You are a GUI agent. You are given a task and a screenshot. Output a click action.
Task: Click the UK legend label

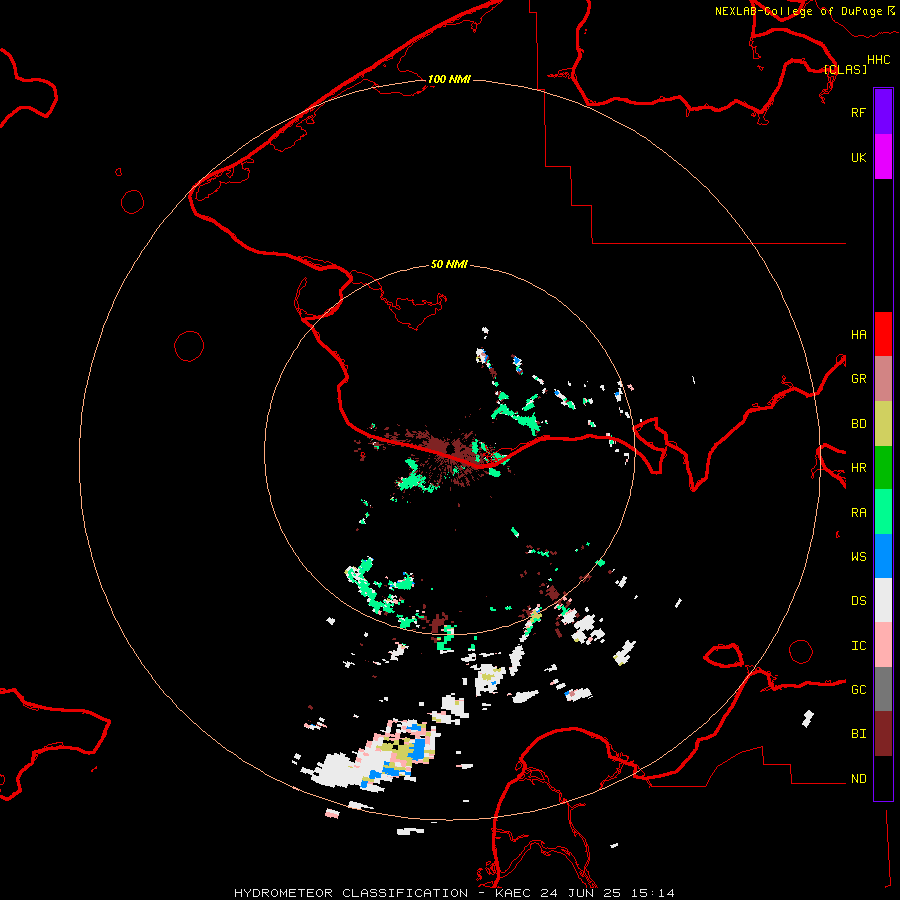(x=858, y=157)
